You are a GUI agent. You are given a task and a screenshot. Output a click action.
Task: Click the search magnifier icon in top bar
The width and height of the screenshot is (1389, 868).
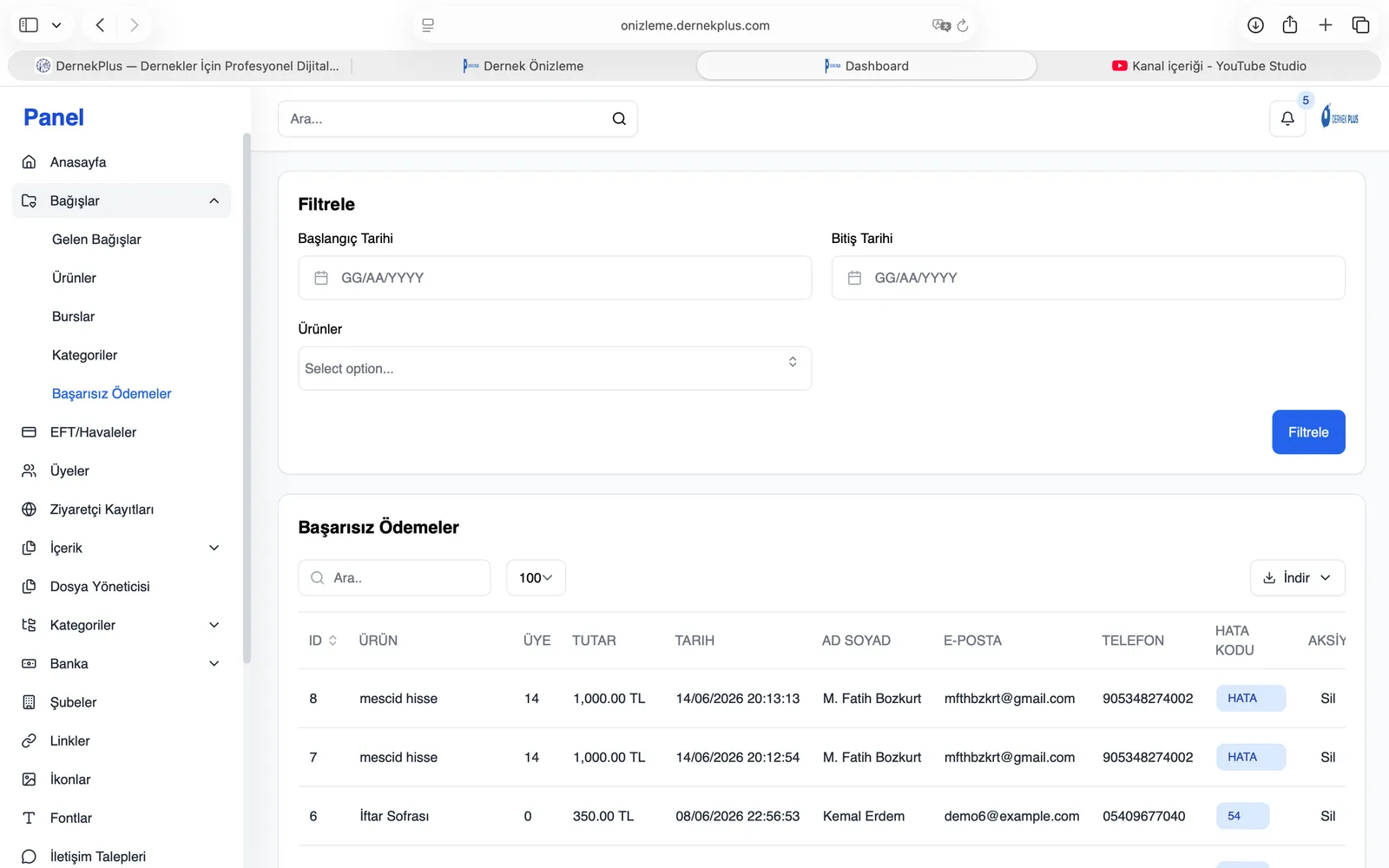[619, 119]
